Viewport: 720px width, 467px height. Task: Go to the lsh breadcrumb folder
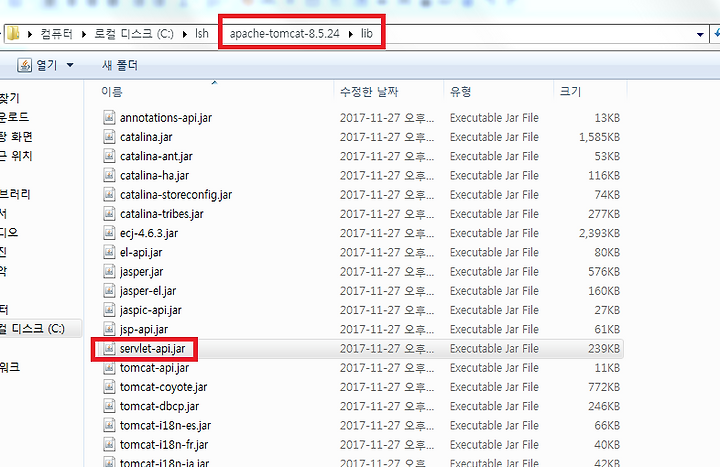[202, 34]
